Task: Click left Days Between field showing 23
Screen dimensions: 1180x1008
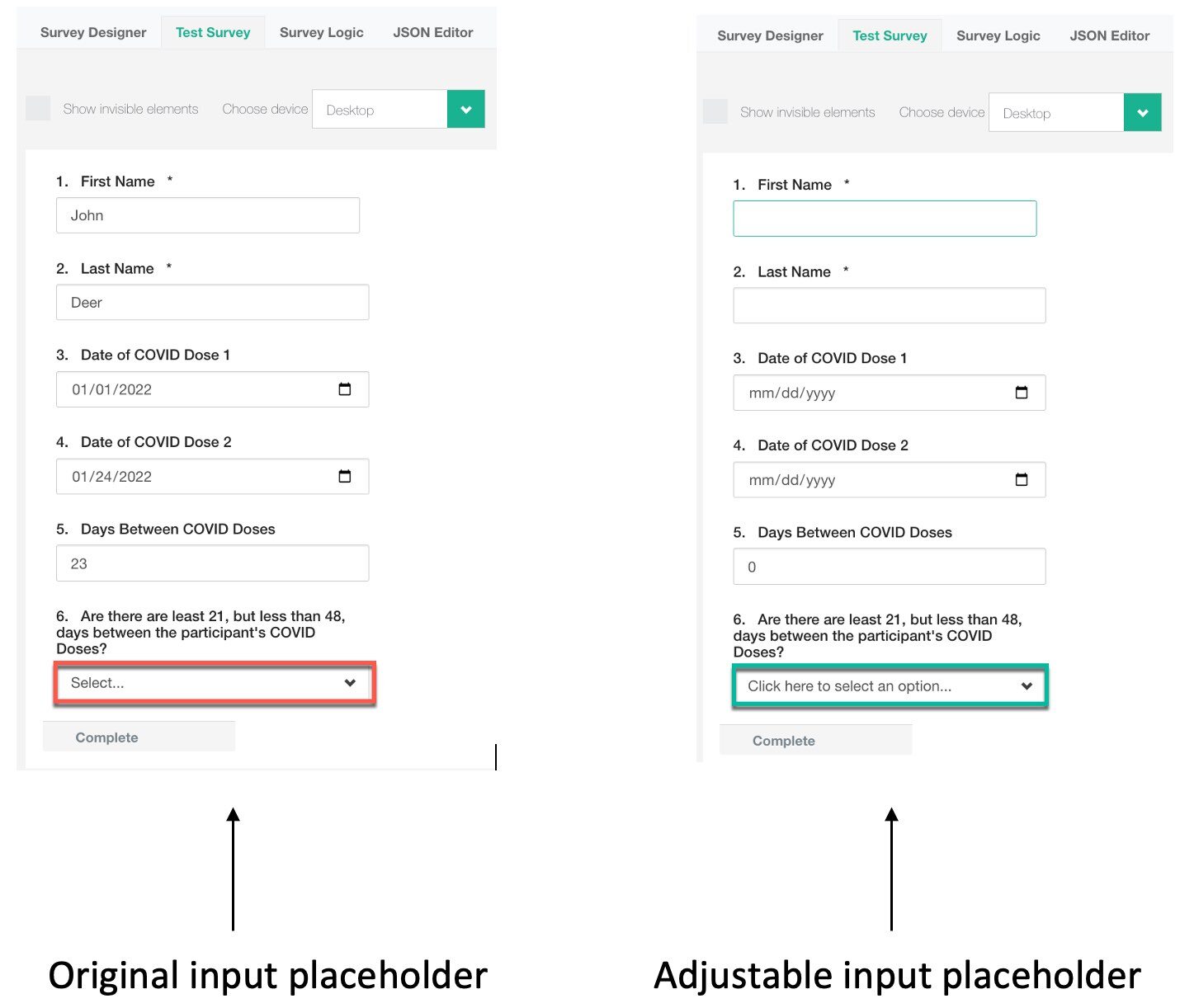Action: (212, 563)
